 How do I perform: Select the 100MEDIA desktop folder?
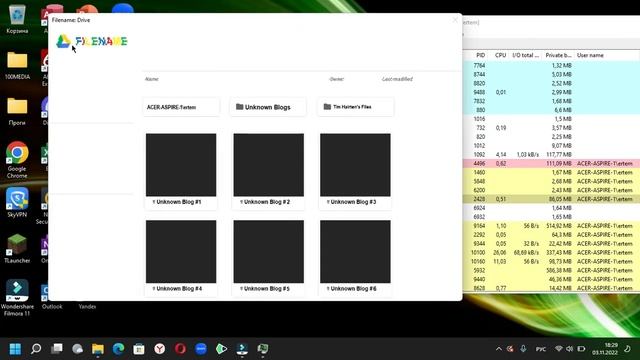pos(17,65)
